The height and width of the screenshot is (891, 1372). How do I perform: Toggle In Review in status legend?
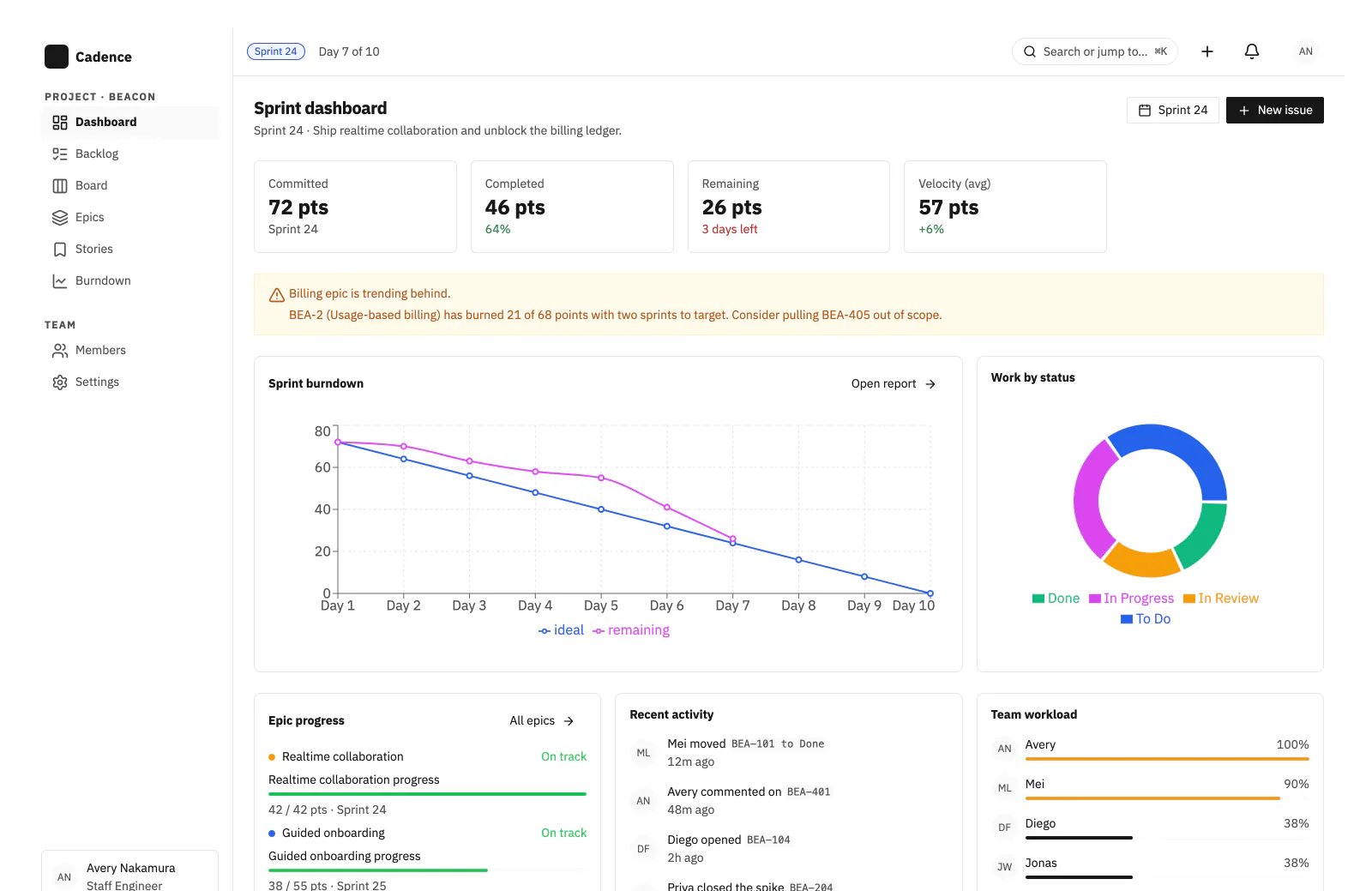click(x=1221, y=599)
